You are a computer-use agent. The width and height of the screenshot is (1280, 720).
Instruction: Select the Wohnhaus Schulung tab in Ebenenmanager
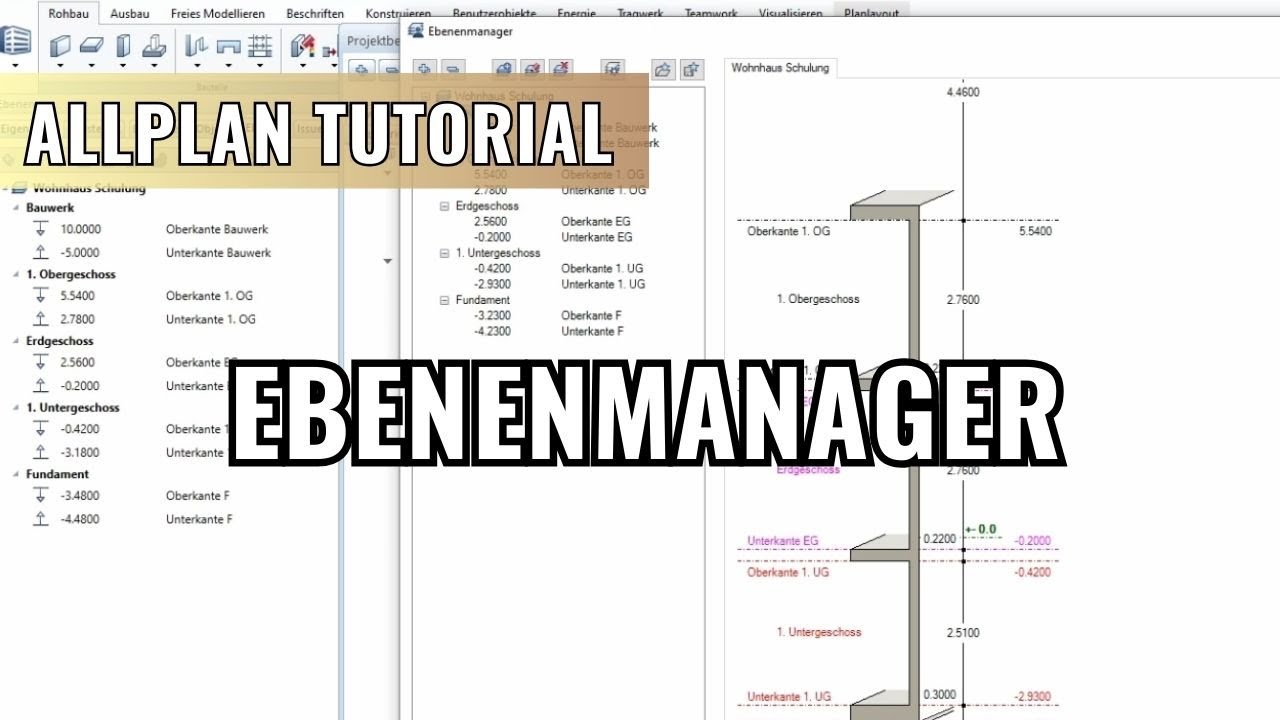click(x=780, y=68)
